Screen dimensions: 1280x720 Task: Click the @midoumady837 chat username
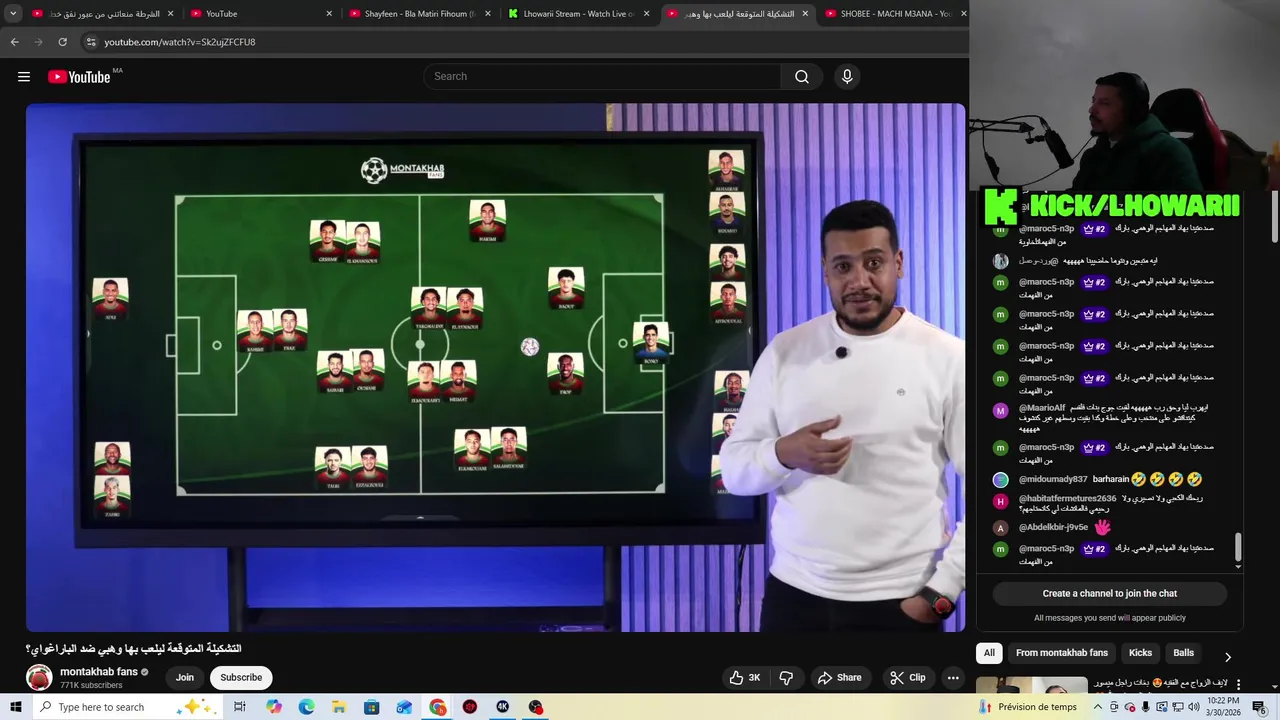click(1052, 480)
